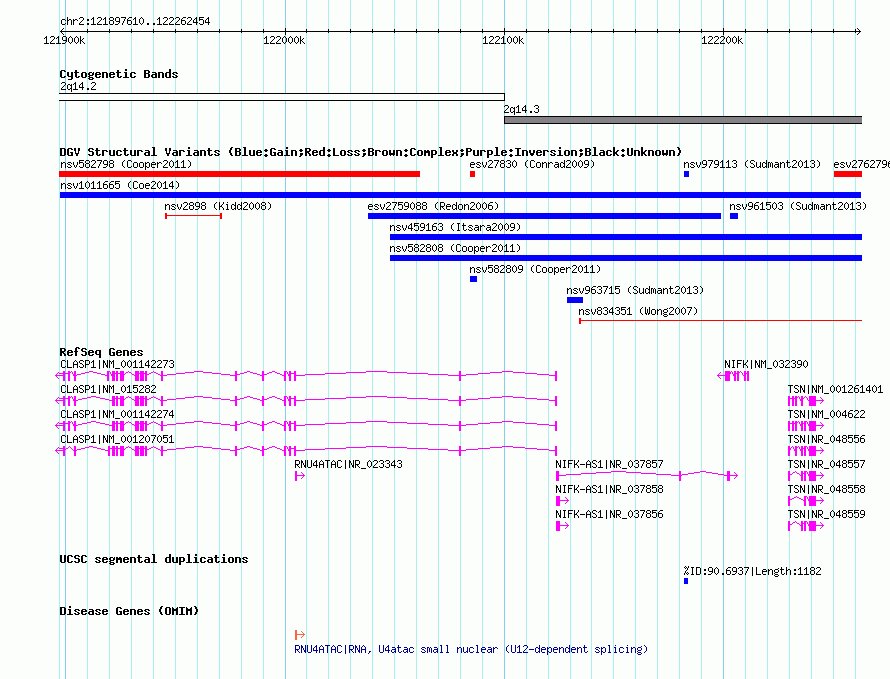890x679 pixels.
Task: Select the TSN|NR_048559 gene glyph
Action: click(806, 526)
